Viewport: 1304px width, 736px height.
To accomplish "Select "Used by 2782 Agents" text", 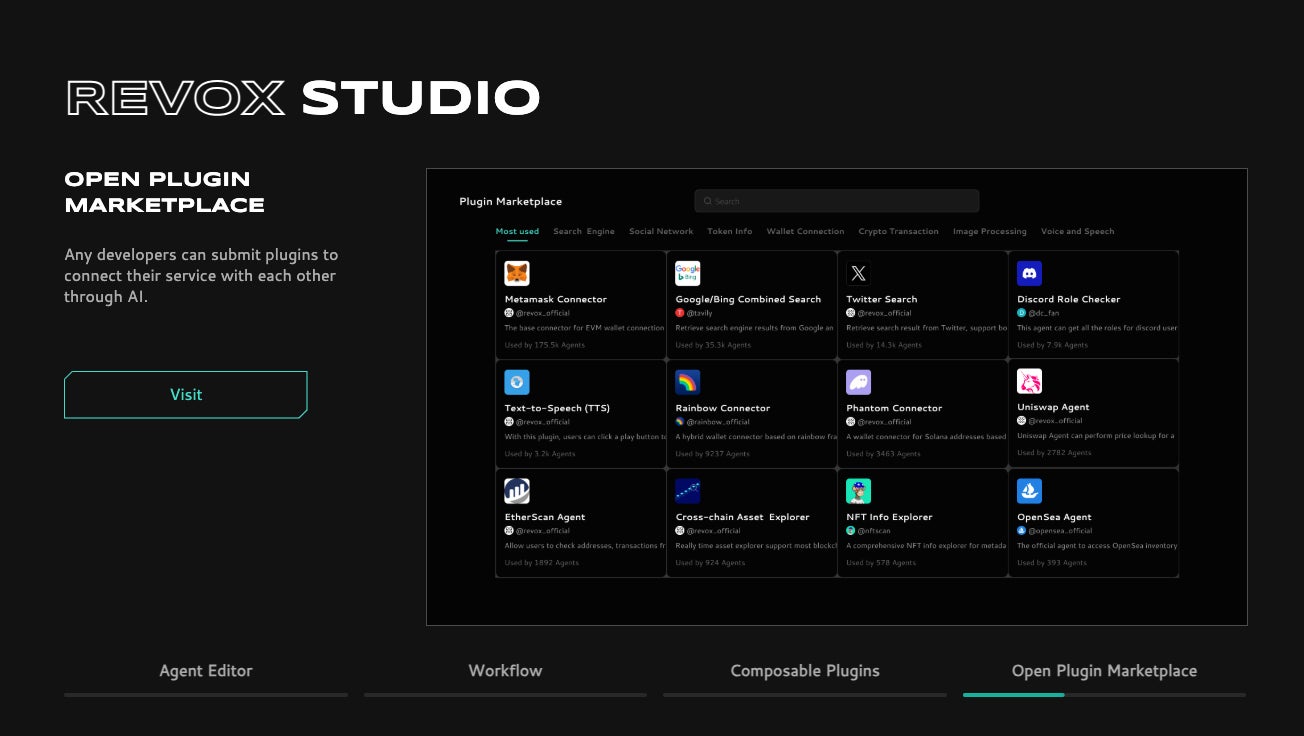I will [1054, 453].
